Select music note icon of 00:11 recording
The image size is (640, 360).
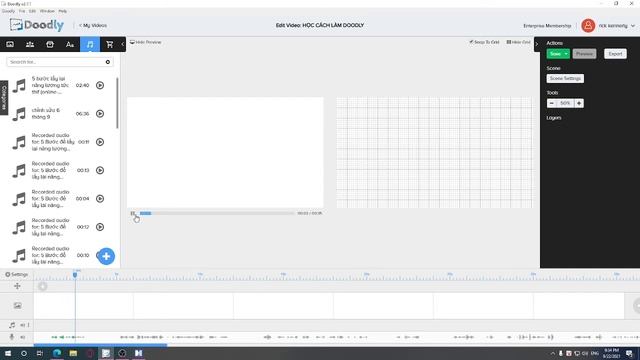point(19,142)
